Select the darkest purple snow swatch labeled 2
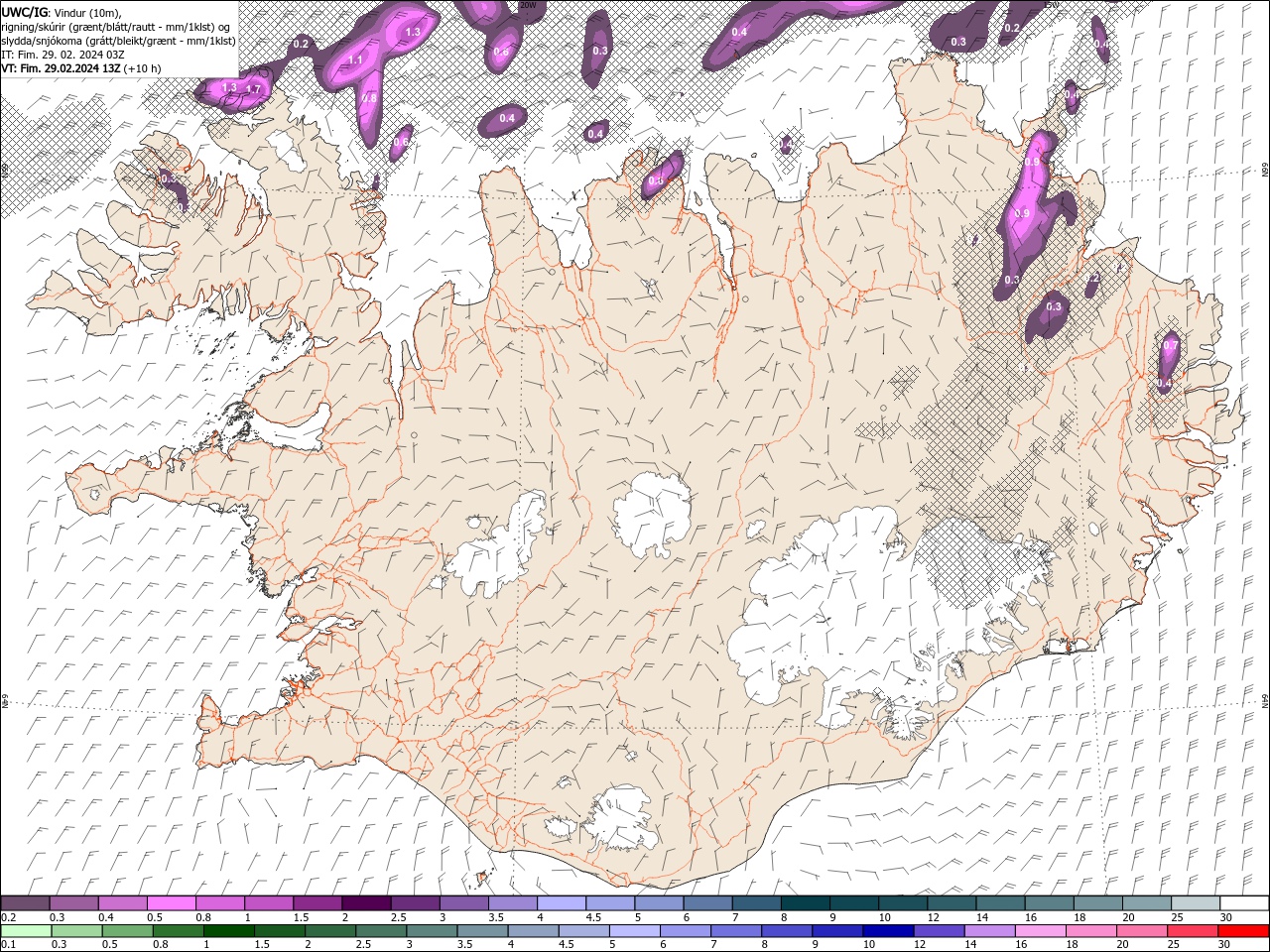This screenshot has height=952, width=1270. click(366, 903)
